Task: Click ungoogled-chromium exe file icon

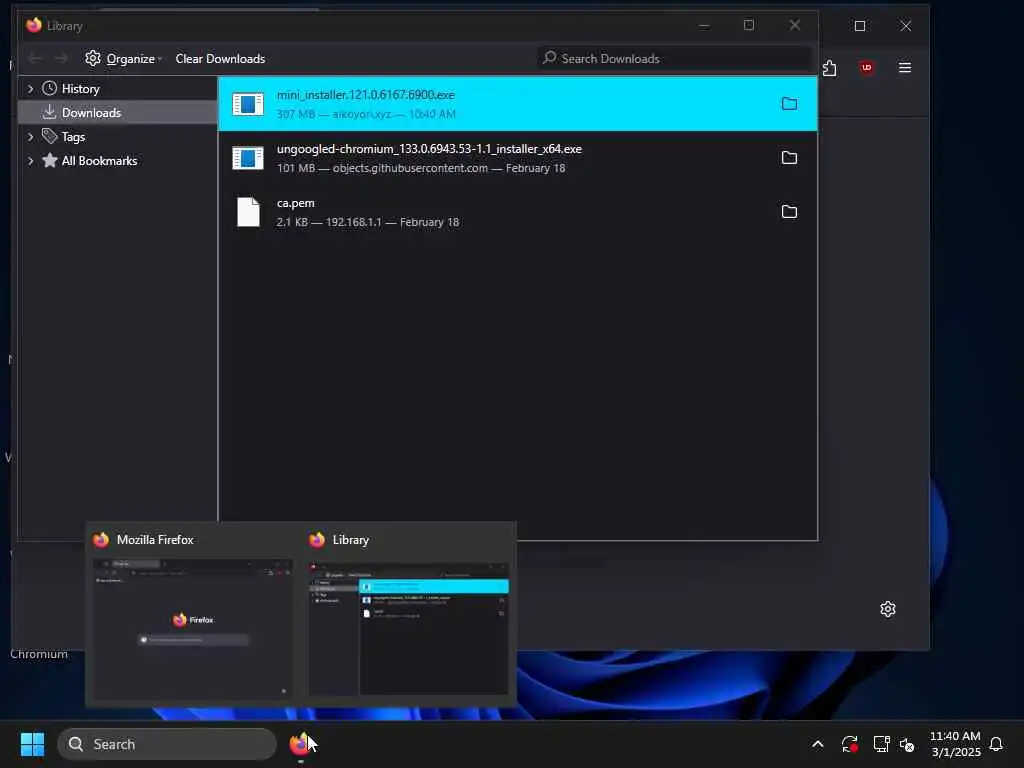Action: 248,158
